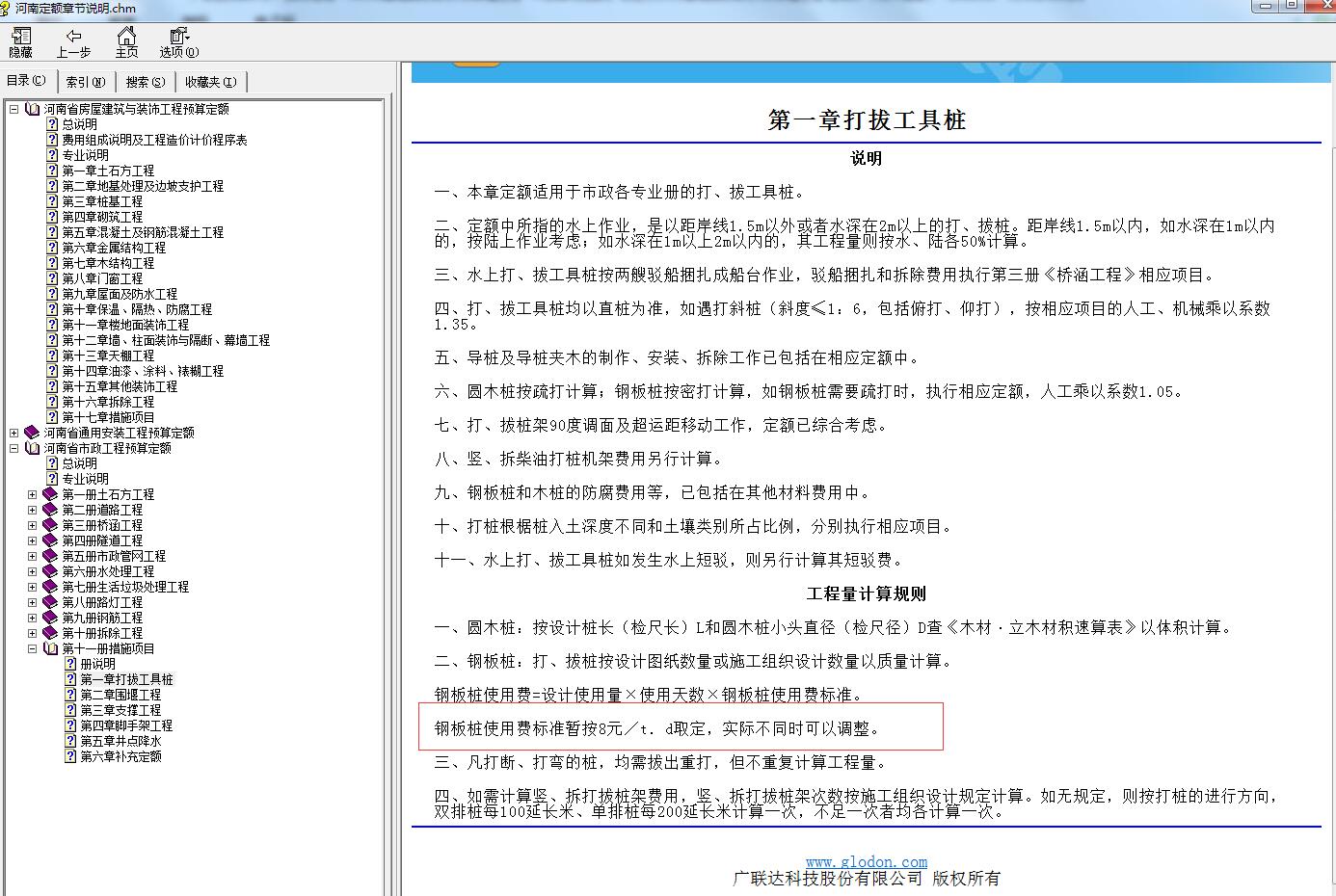Viewport: 1336px width, 896px height.
Task: Open topic 第十章保温、隔热、防腐工程
Action: point(137,309)
